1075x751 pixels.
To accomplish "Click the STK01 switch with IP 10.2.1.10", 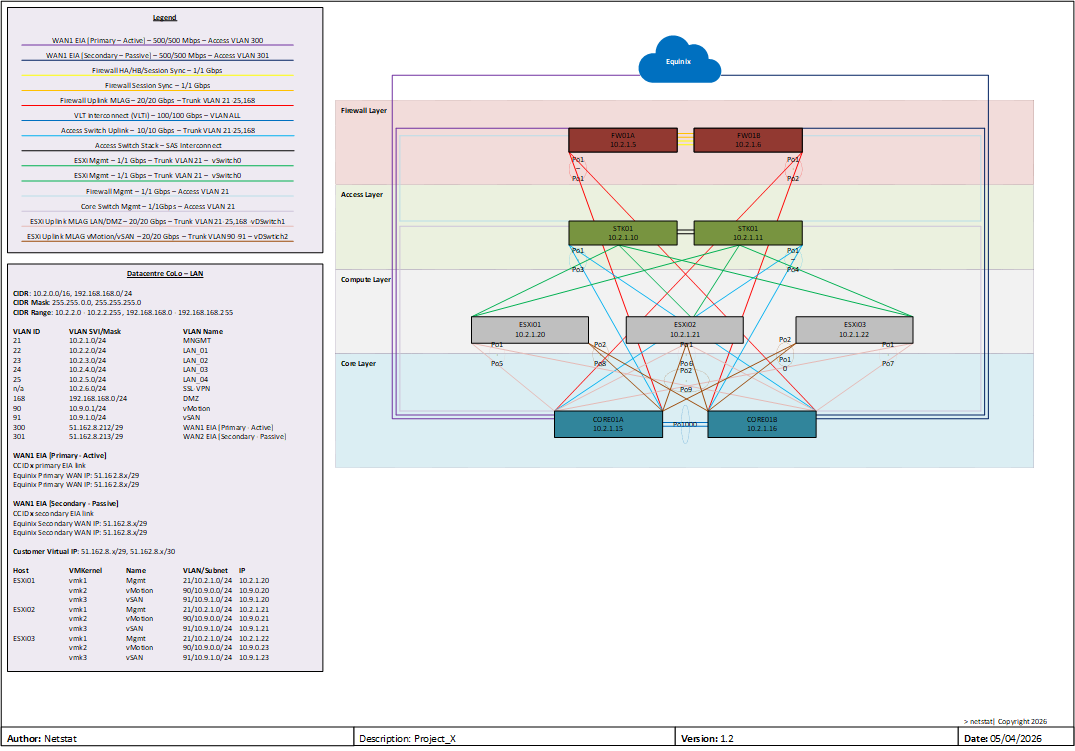I will [623, 233].
